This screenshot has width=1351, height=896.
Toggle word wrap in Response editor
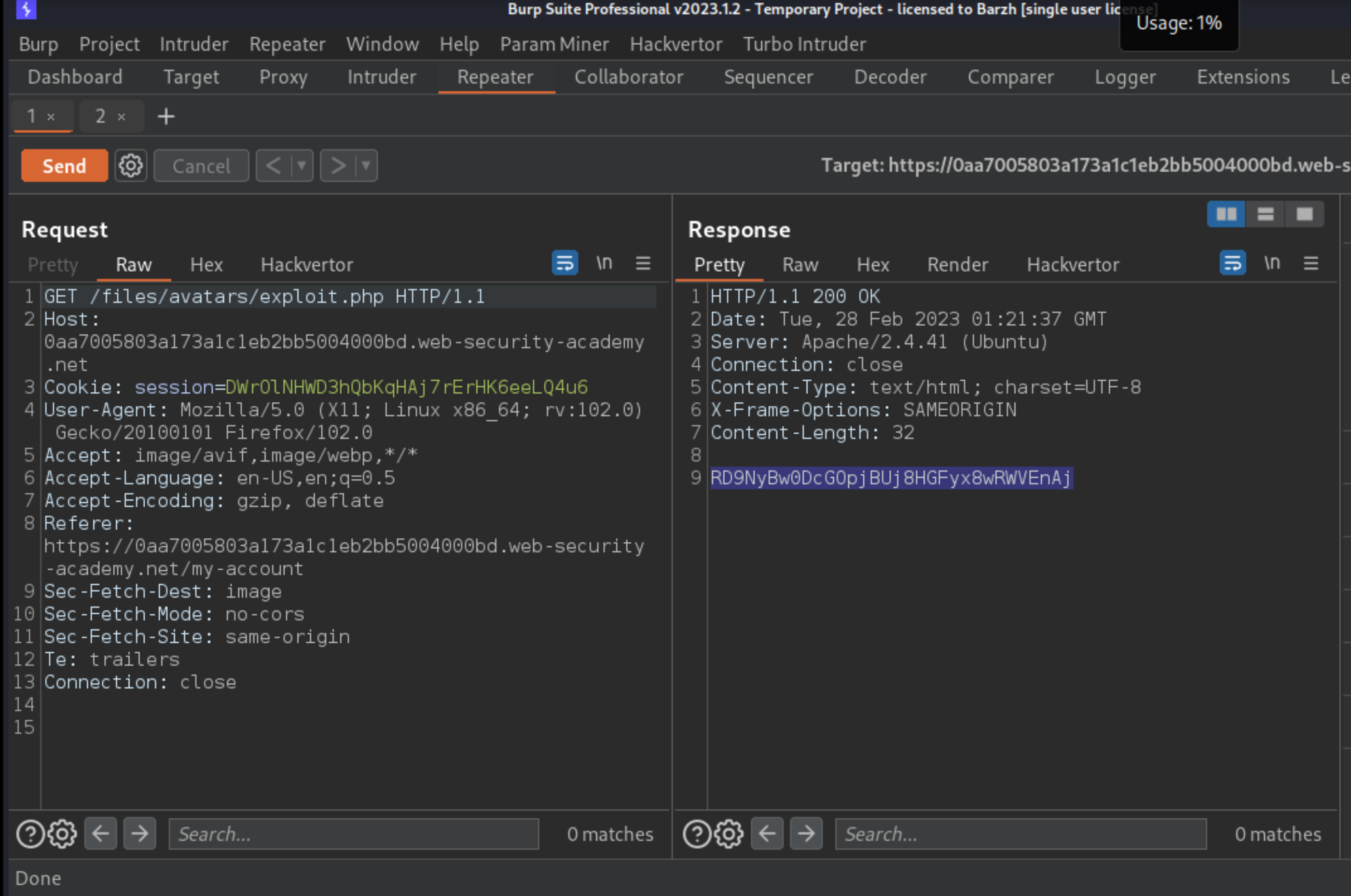tap(1233, 263)
